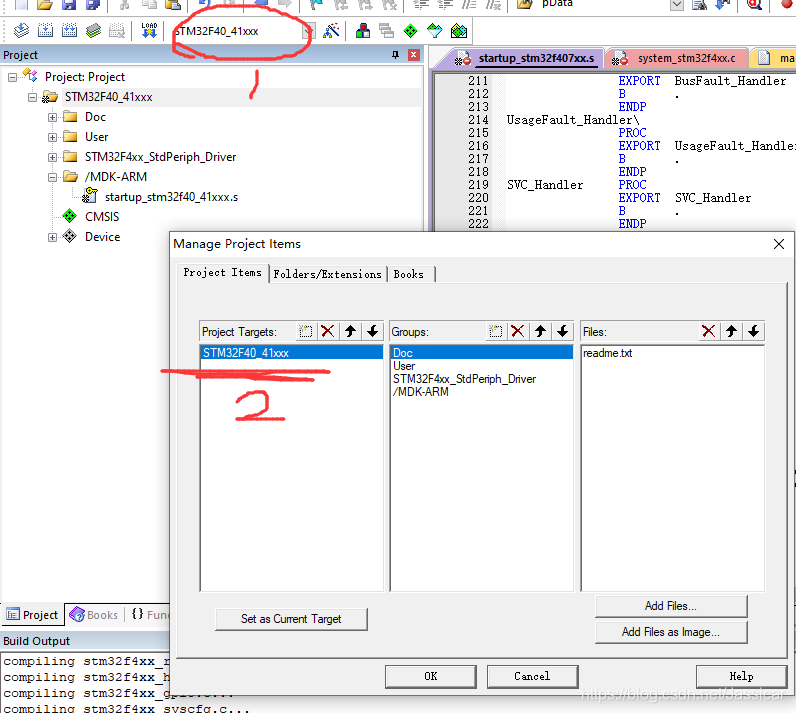Image resolution: width=796 pixels, height=713 pixels.
Task: Select STM32F40_41xxx in Project Targets list
Action: point(291,353)
